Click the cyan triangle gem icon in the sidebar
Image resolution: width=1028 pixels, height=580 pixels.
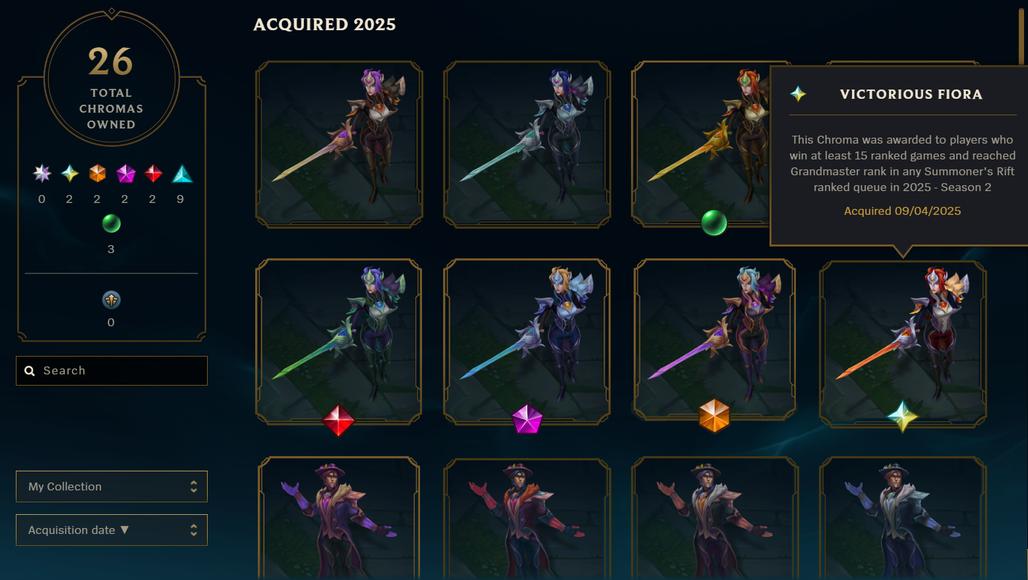(x=182, y=174)
